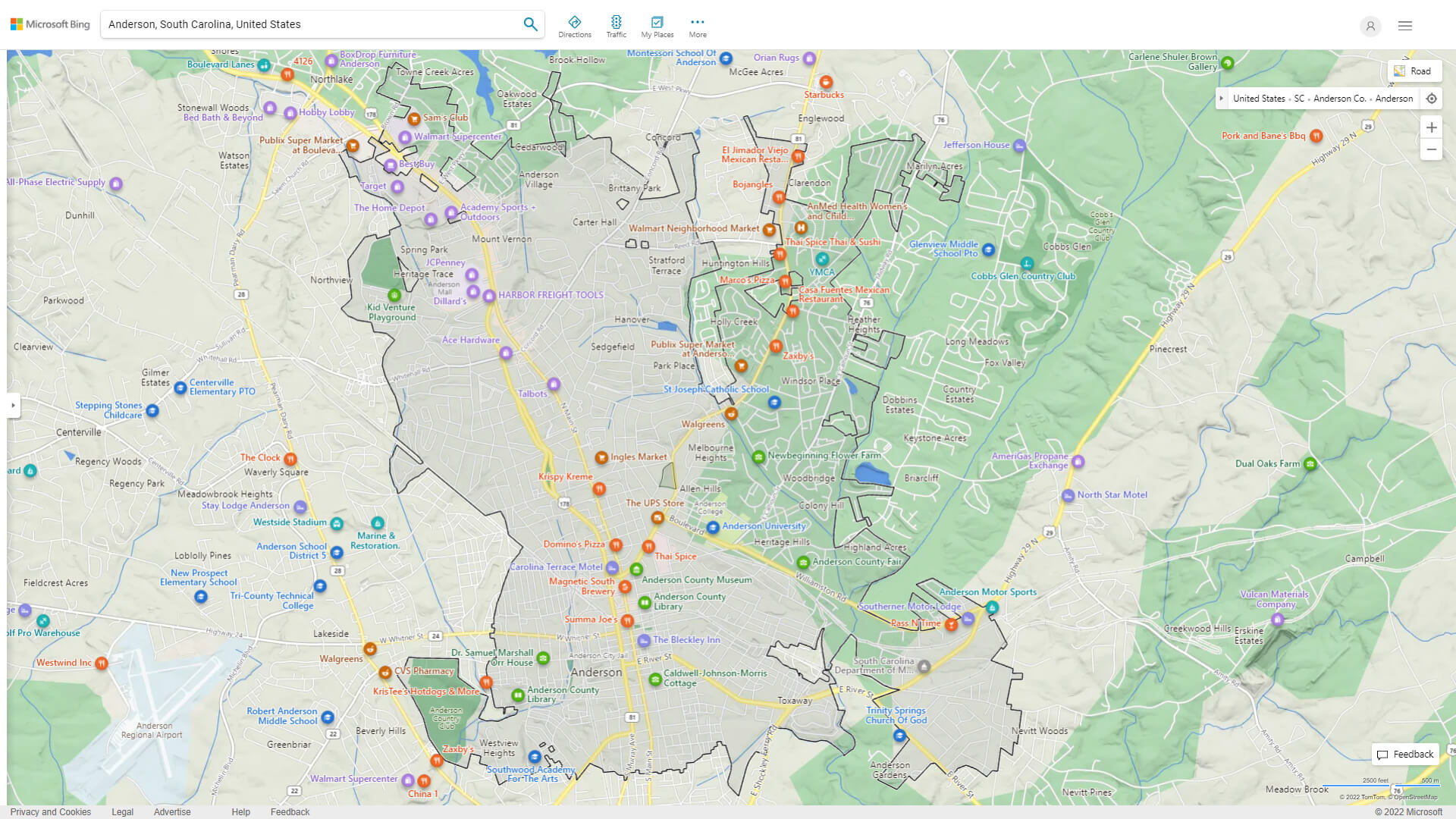Click the locate icon beside the breadcrumb bar
Screen dimensions: 1456x819
[1432, 98]
